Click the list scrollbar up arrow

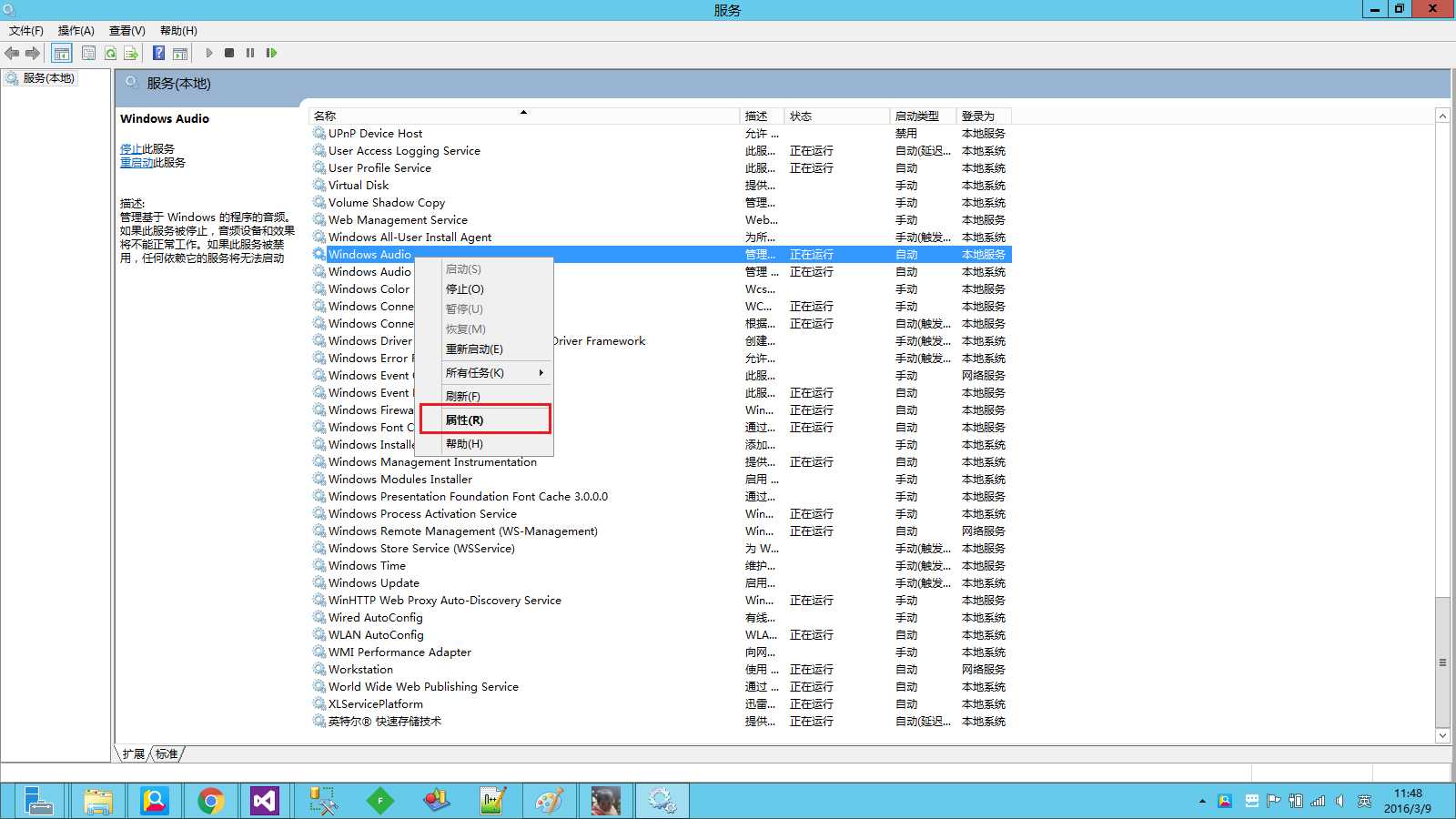tap(1442, 116)
